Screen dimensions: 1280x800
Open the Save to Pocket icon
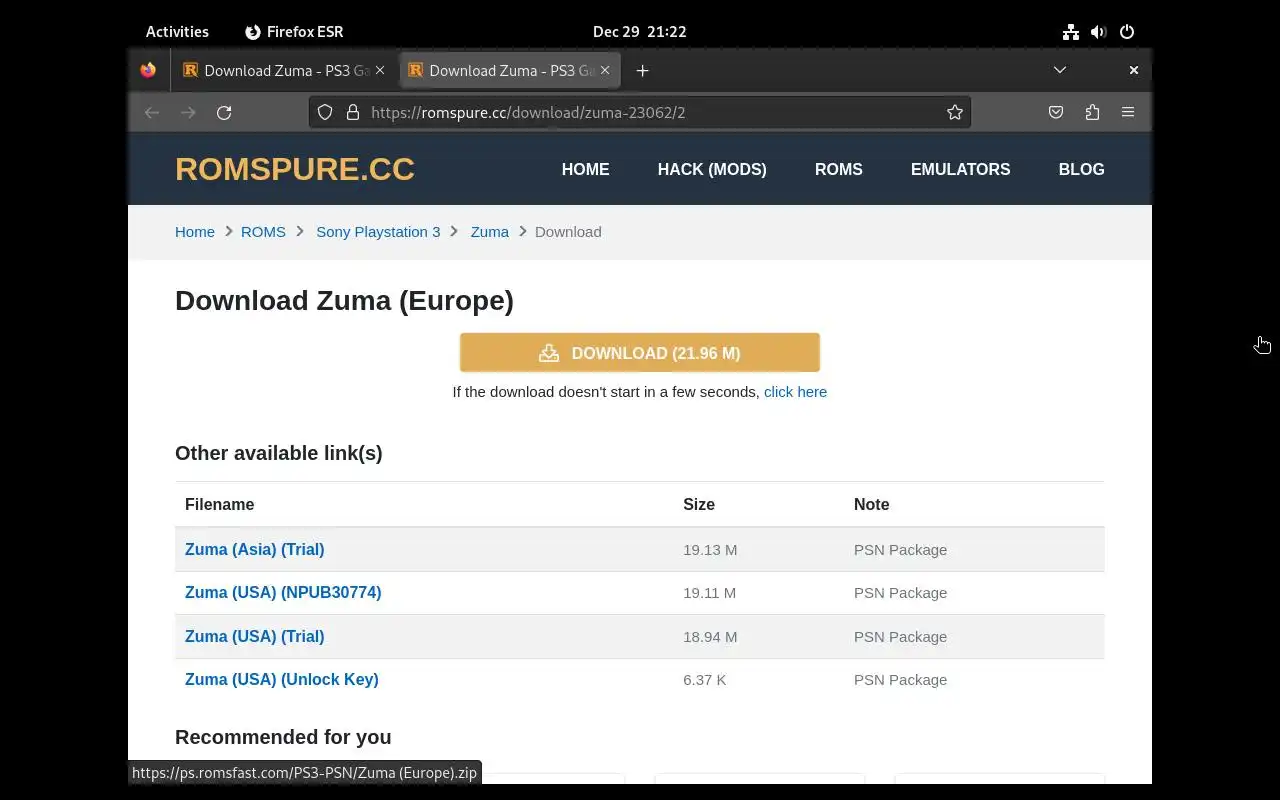(x=1056, y=112)
